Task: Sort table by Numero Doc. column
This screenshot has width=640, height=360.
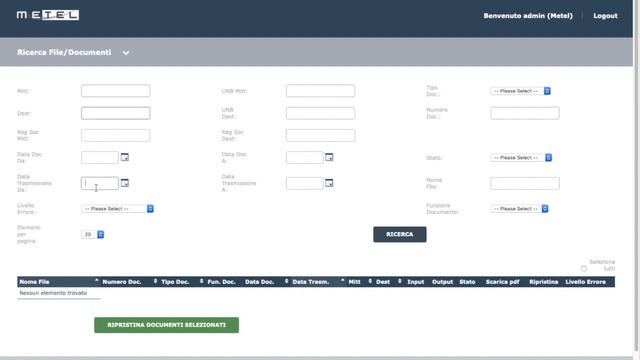Action: point(122,282)
